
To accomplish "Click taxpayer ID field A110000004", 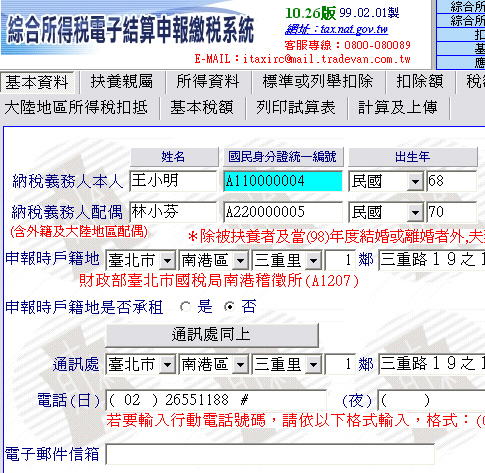I will 283,181.
